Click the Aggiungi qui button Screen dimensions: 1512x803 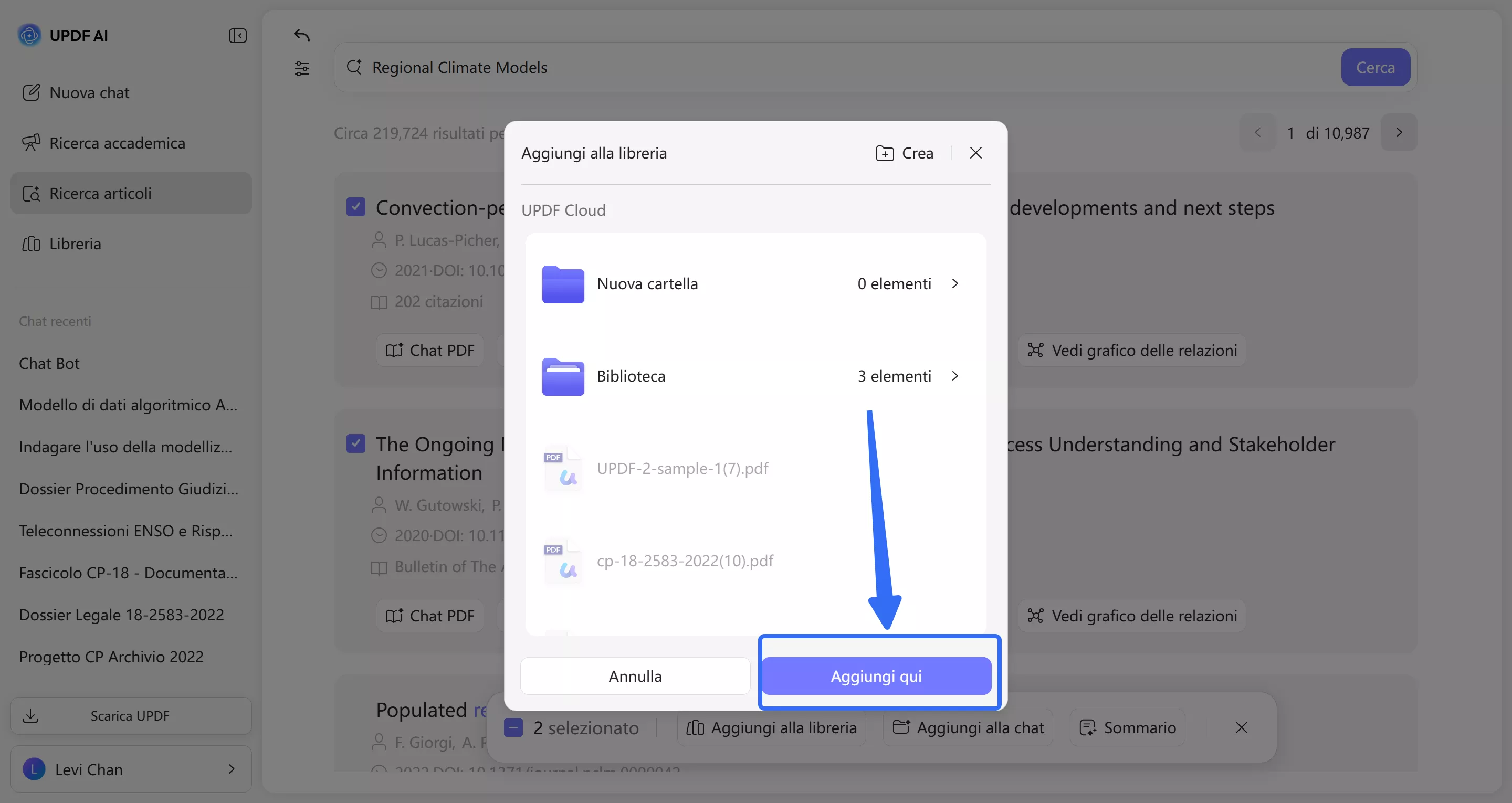click(x=877, y=675)
